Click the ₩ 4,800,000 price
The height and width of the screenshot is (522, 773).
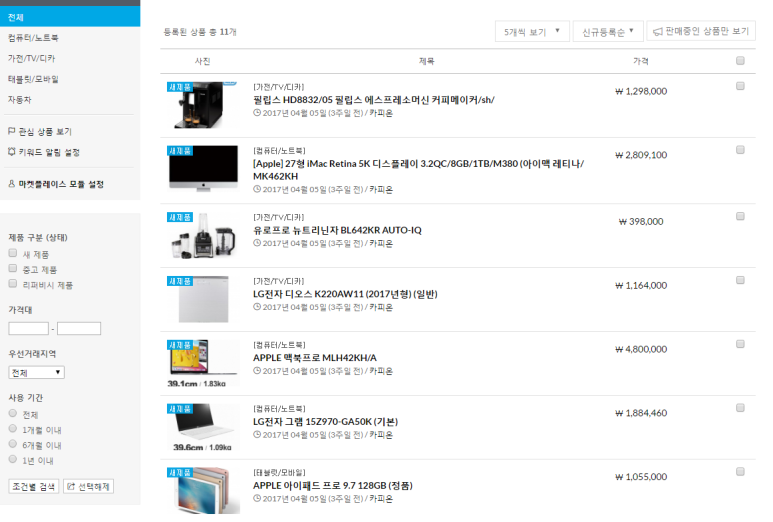[x=641, y=349]
